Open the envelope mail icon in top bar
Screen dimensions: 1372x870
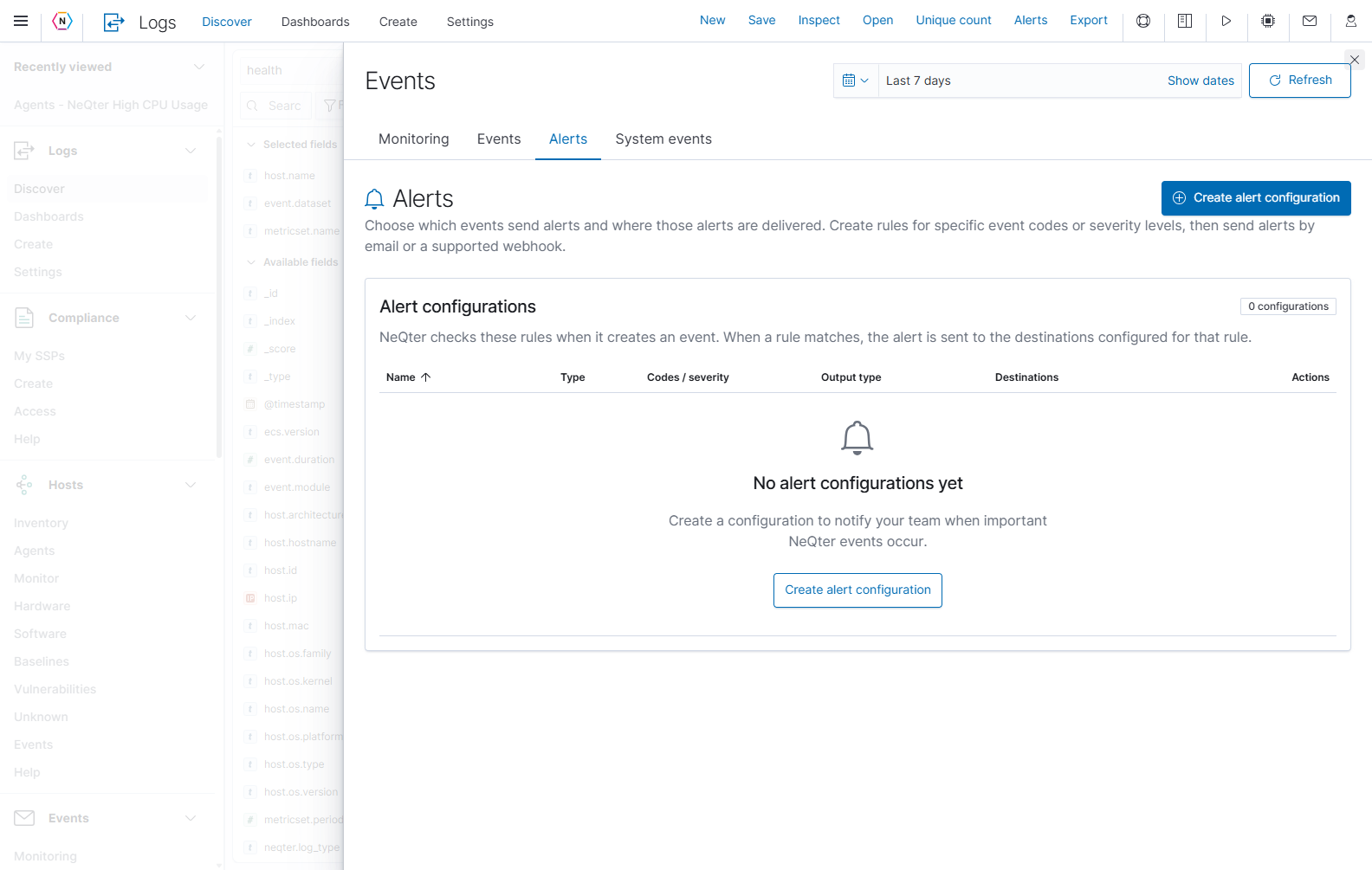coord(1310,21)
